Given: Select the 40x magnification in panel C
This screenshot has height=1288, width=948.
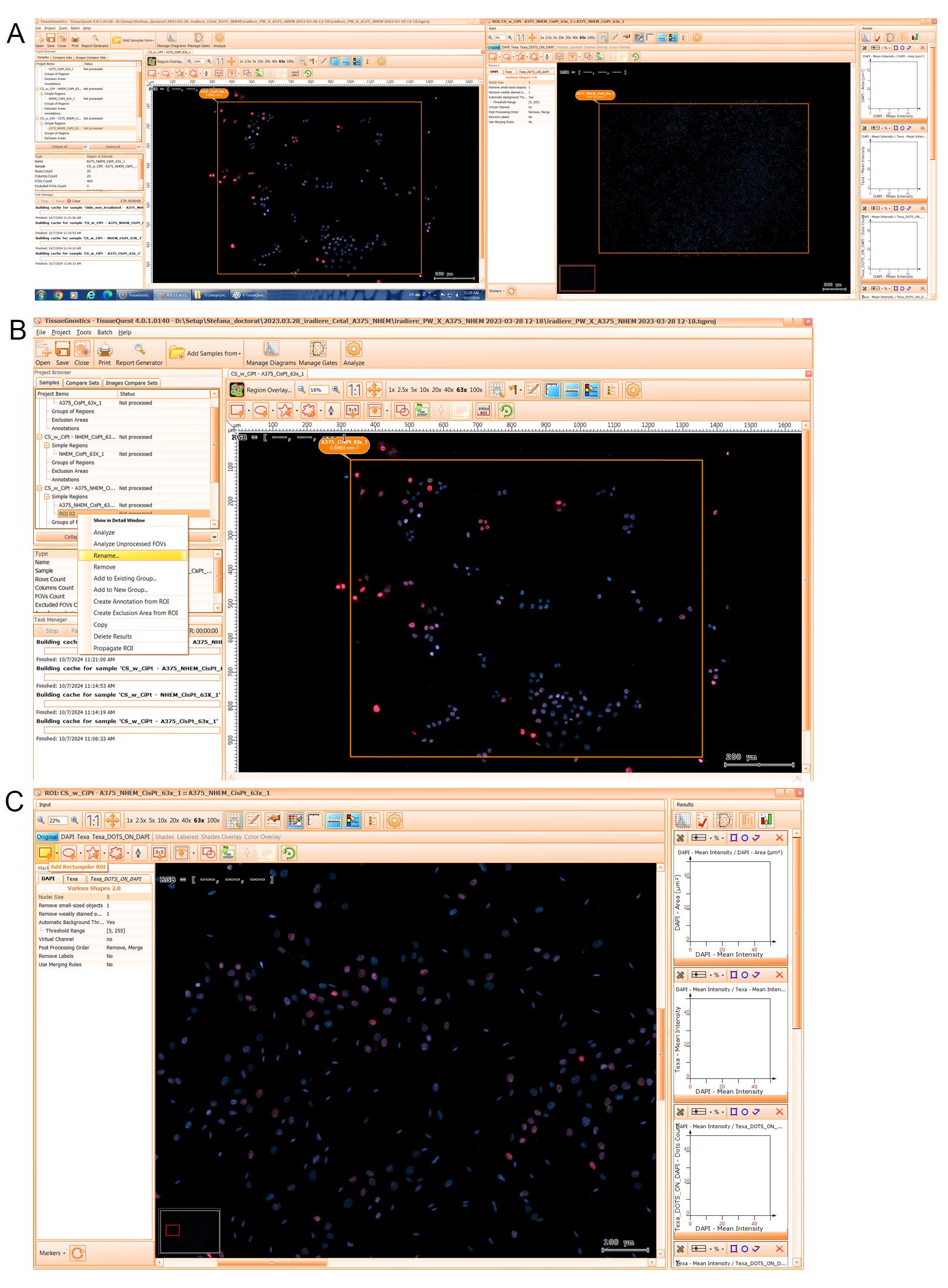Looking at the screenshot, I should [x=186, y=820].
